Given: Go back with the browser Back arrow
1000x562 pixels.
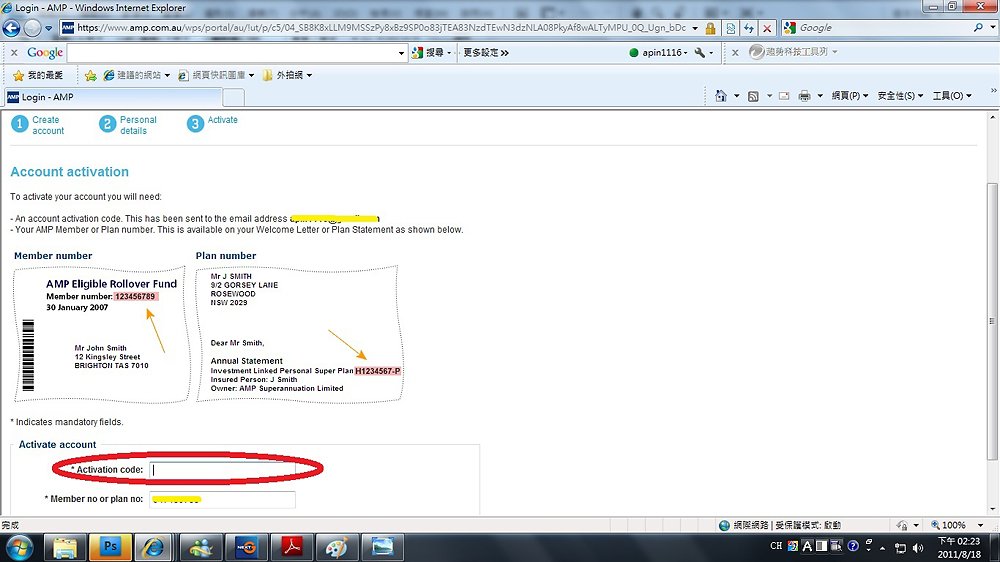Looking at the screenshot, I should click(x=11, y=28).
